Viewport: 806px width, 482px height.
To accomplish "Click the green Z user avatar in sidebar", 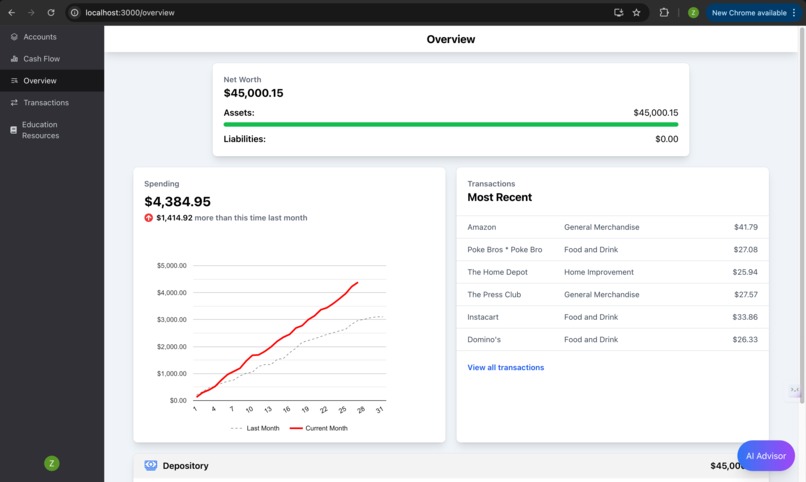I will (x=51, y=464).
